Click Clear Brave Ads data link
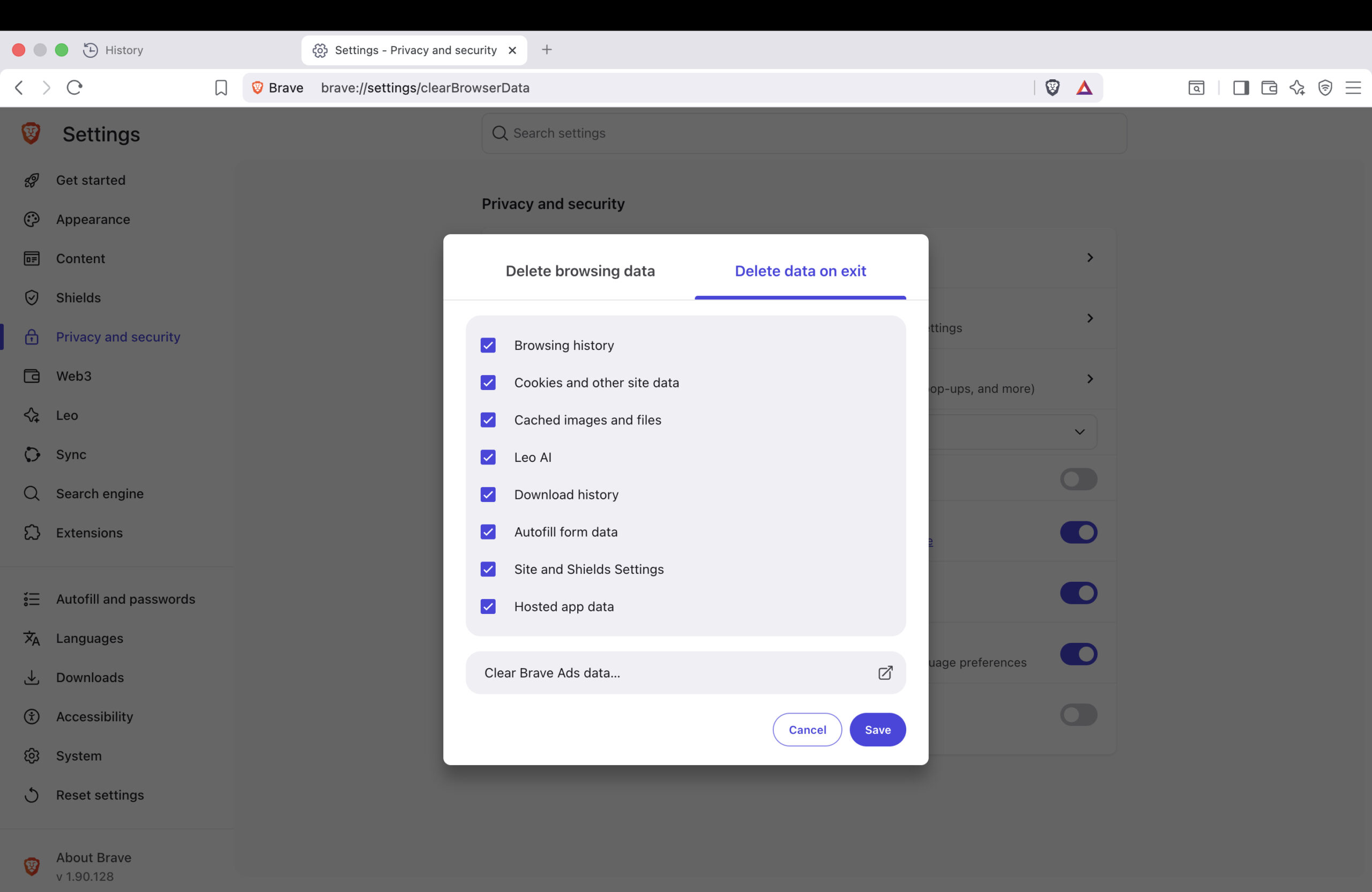Screen dimensions: 1372x892 tap(685, 672)
